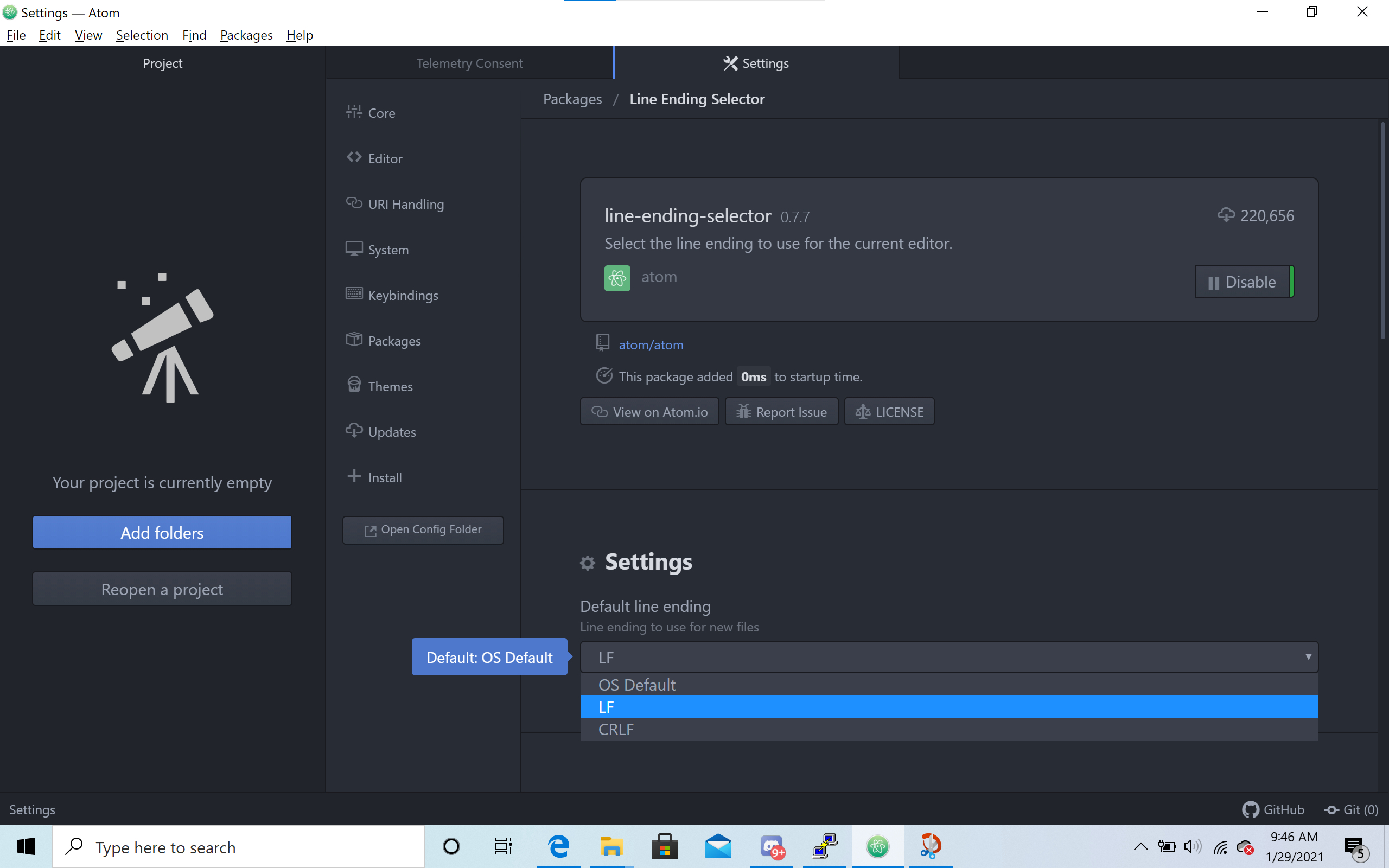Image resolution: width=1389 pixels, height=868 pixels.
Task: Open the File menu
Action: (16, 35)
